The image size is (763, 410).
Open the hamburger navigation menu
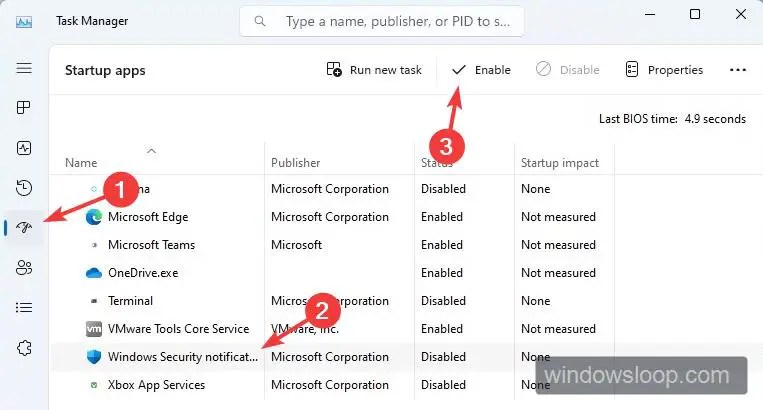point(24,68)
